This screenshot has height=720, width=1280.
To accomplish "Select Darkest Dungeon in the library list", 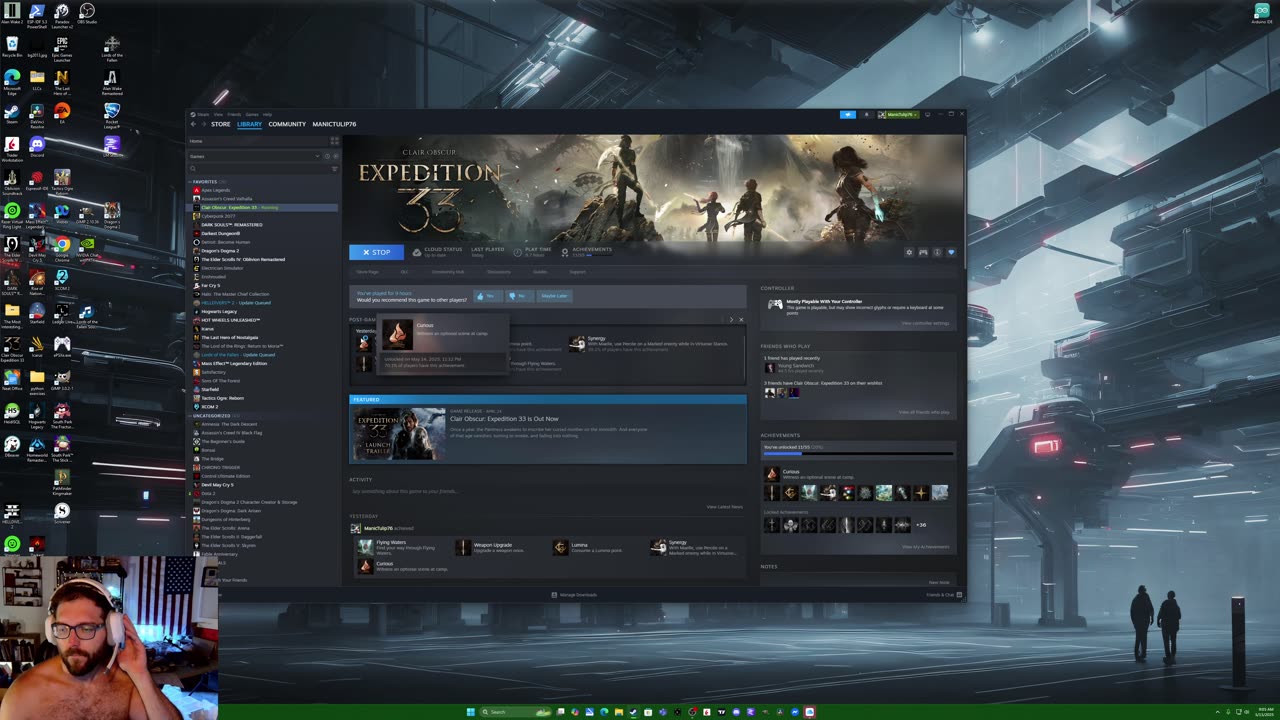I will [220, 233].
